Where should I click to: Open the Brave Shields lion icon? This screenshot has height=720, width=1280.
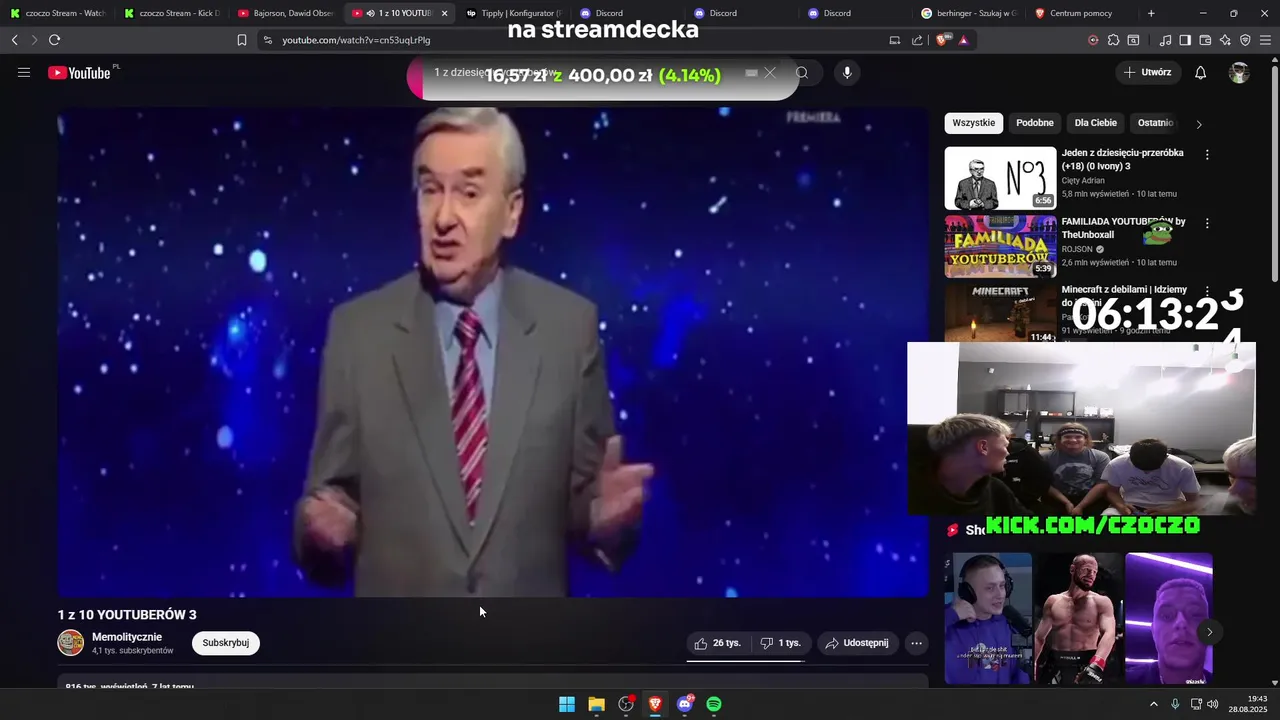[x=944, y=40]
